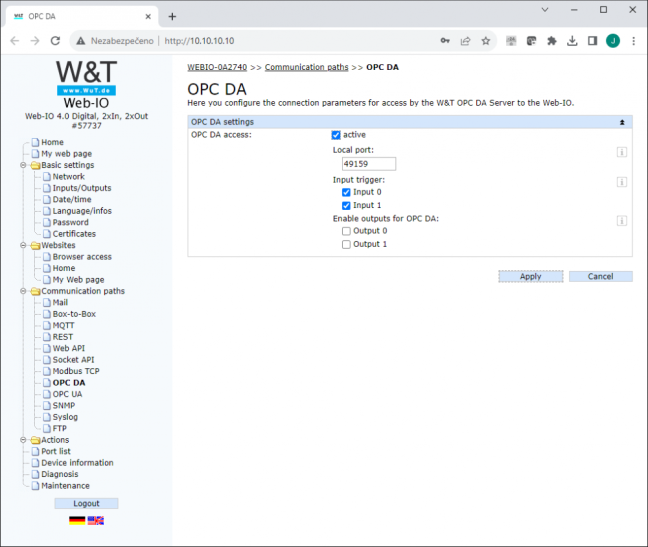The height and width of the screenshot is (547, 648).
Task: Open browser downloads
Action: (572, 41)
